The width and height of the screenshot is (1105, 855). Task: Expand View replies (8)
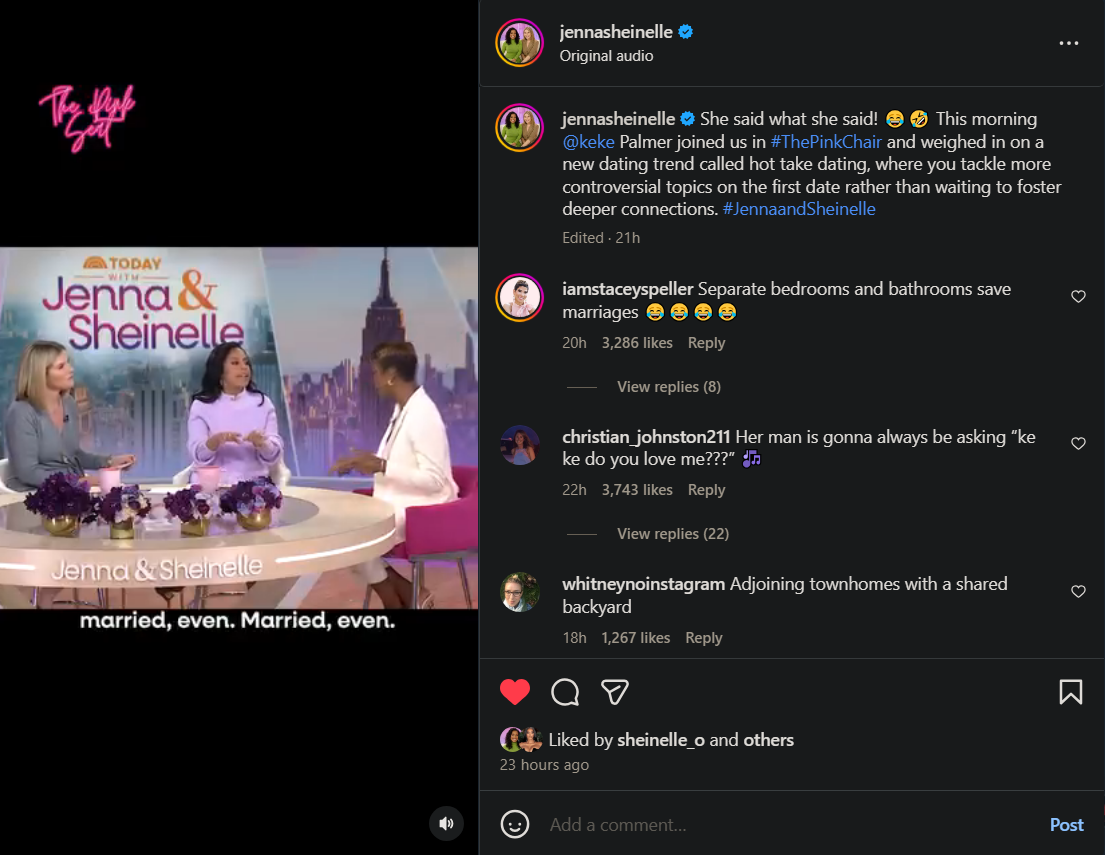point(668,387)
